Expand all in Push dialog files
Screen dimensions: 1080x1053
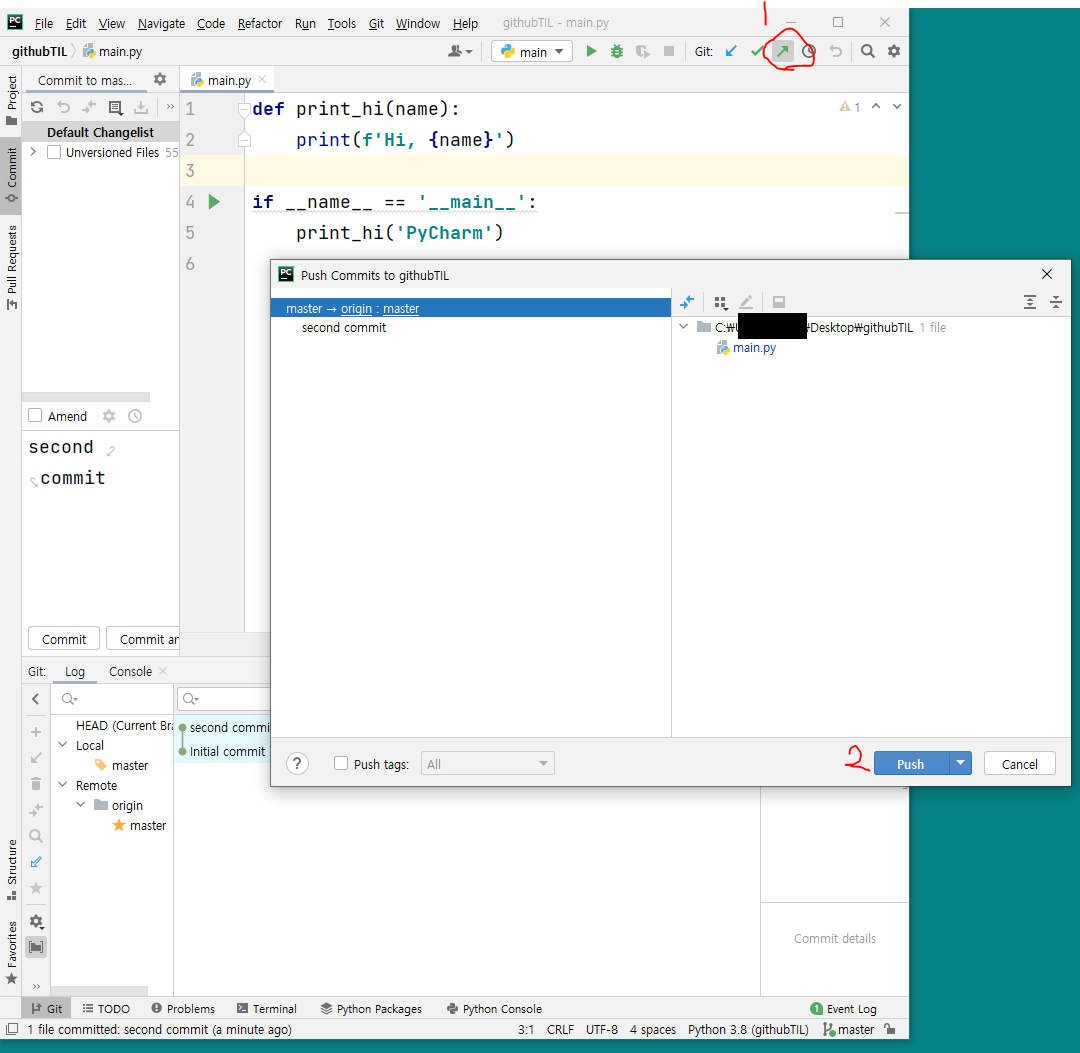click(x=1030, y=302)
